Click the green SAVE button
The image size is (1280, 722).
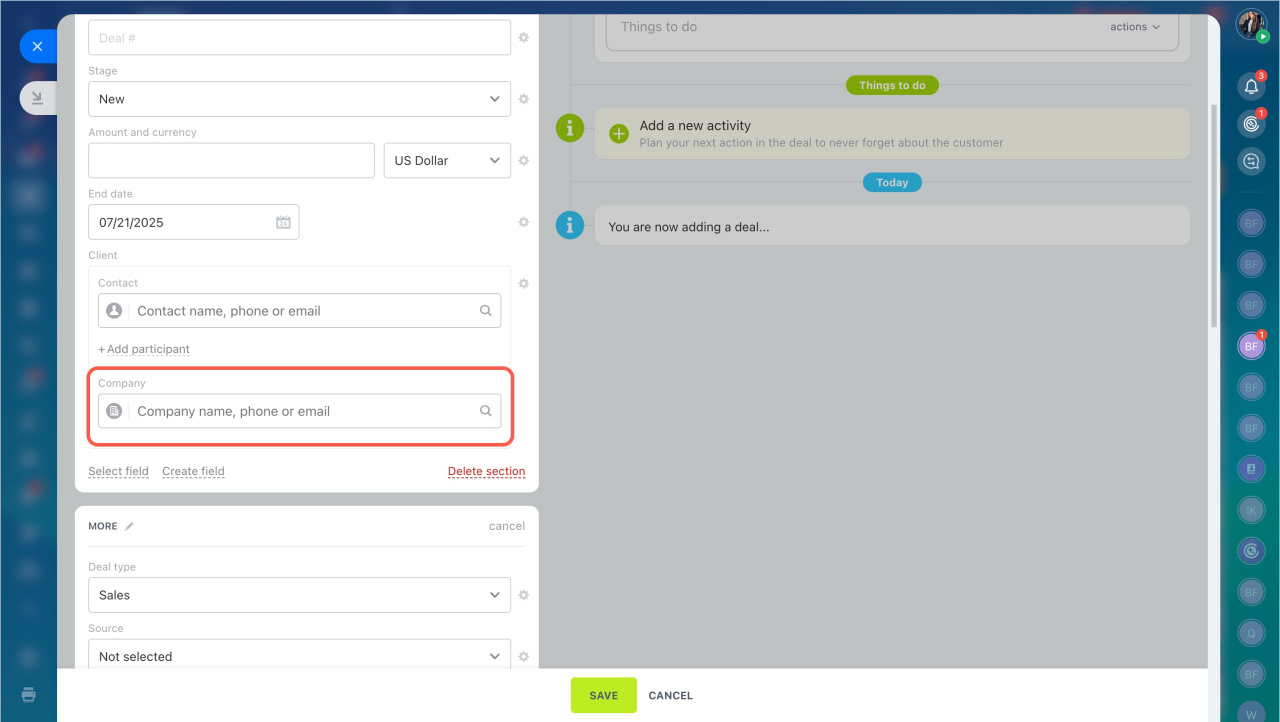(x=603, y=695)
